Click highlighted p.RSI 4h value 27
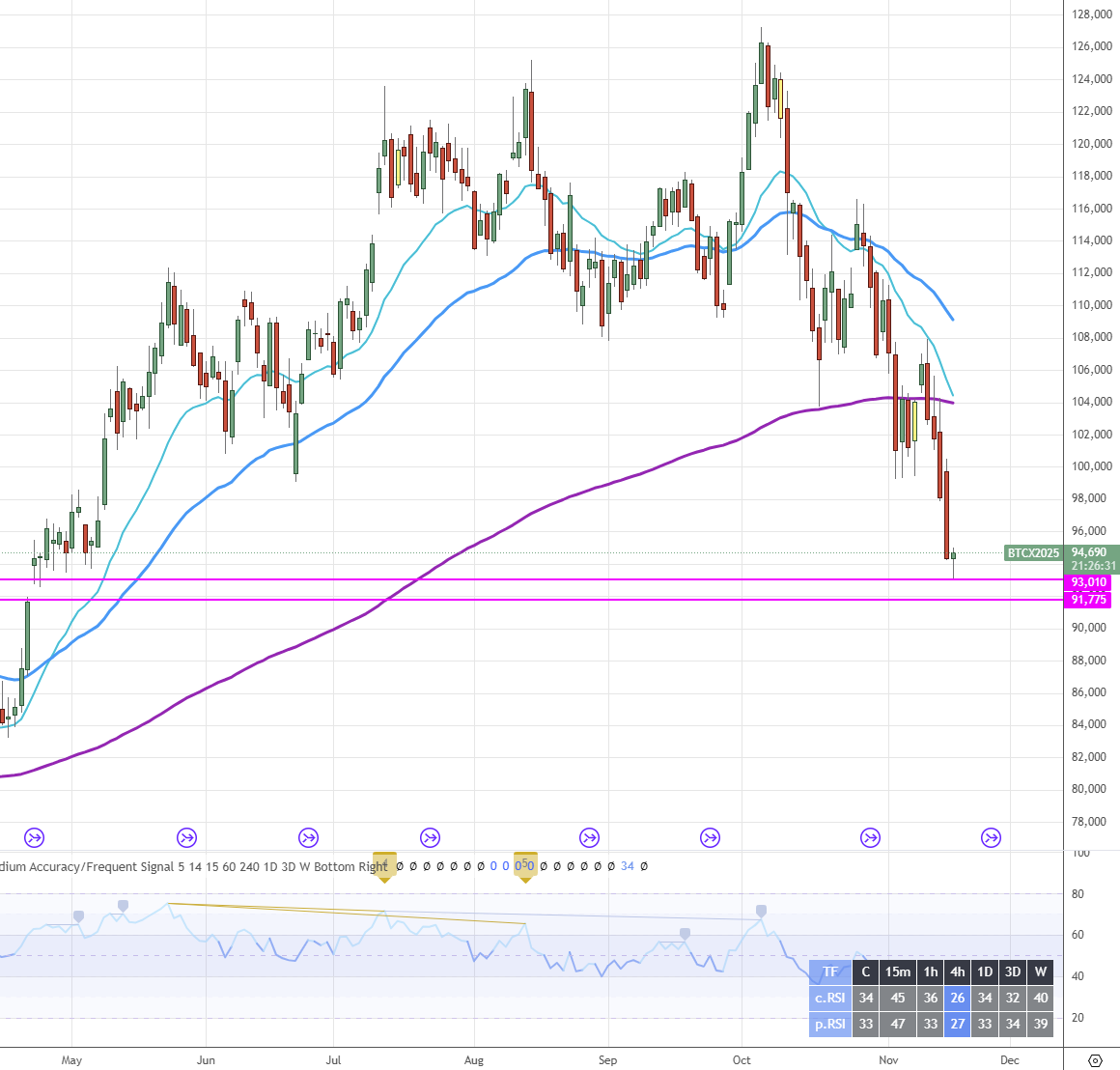Viewport: 1120px width, 1070px height. [x=958, y=1024]
